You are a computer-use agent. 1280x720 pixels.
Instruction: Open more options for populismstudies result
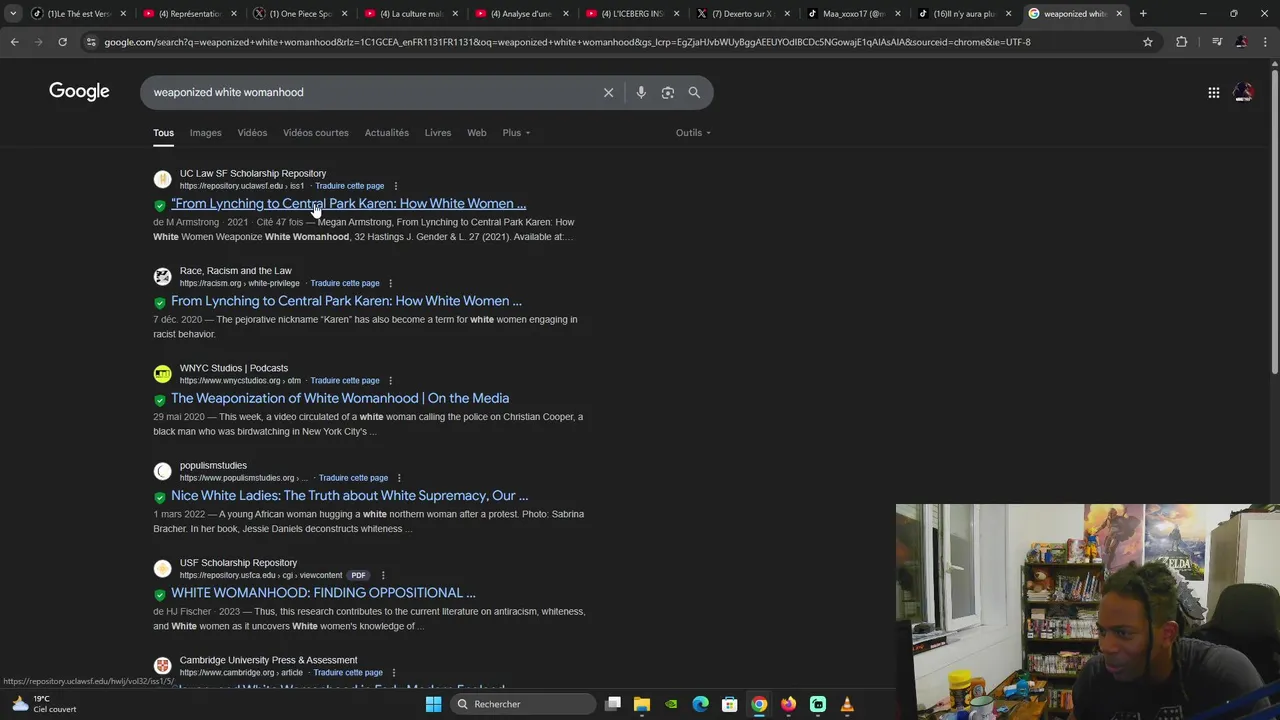point(399,478)
